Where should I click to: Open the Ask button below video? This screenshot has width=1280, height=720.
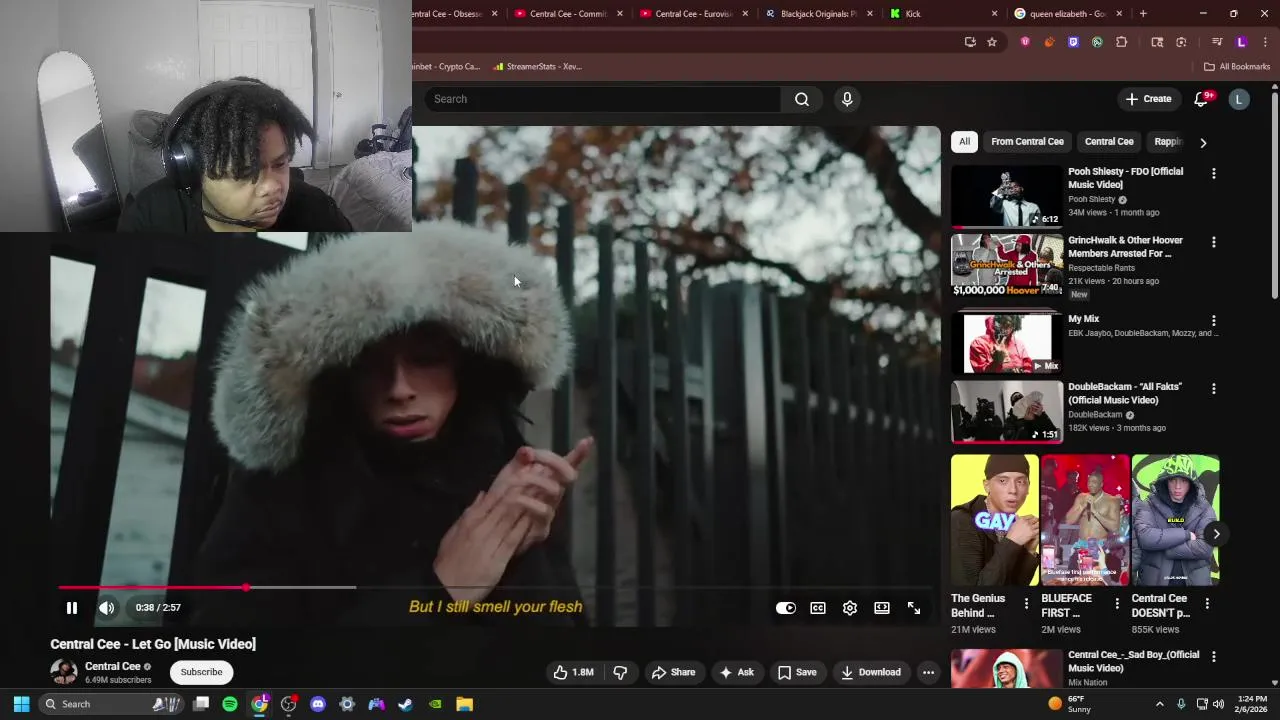click(736, 672)
